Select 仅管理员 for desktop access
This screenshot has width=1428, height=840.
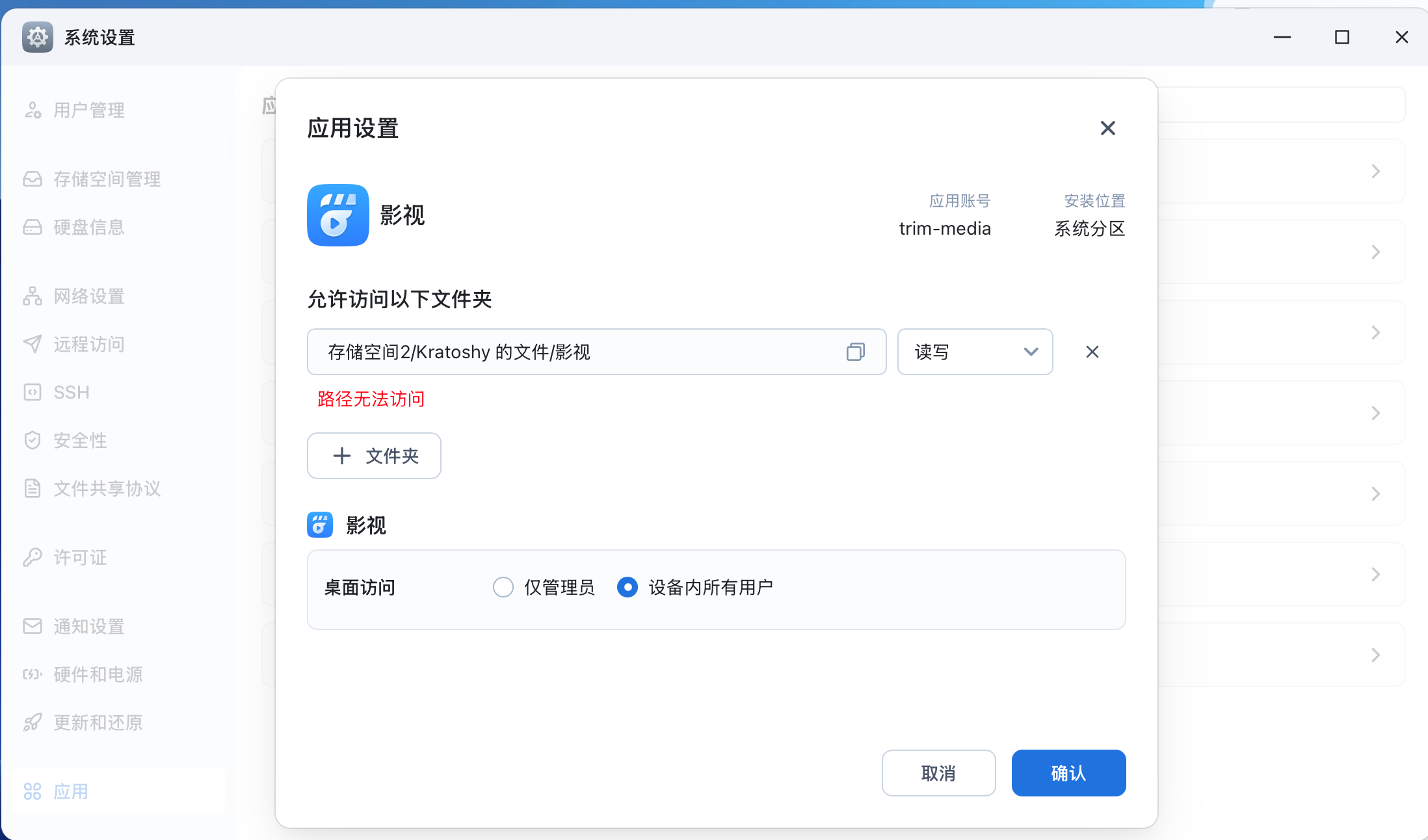point(503,586)
